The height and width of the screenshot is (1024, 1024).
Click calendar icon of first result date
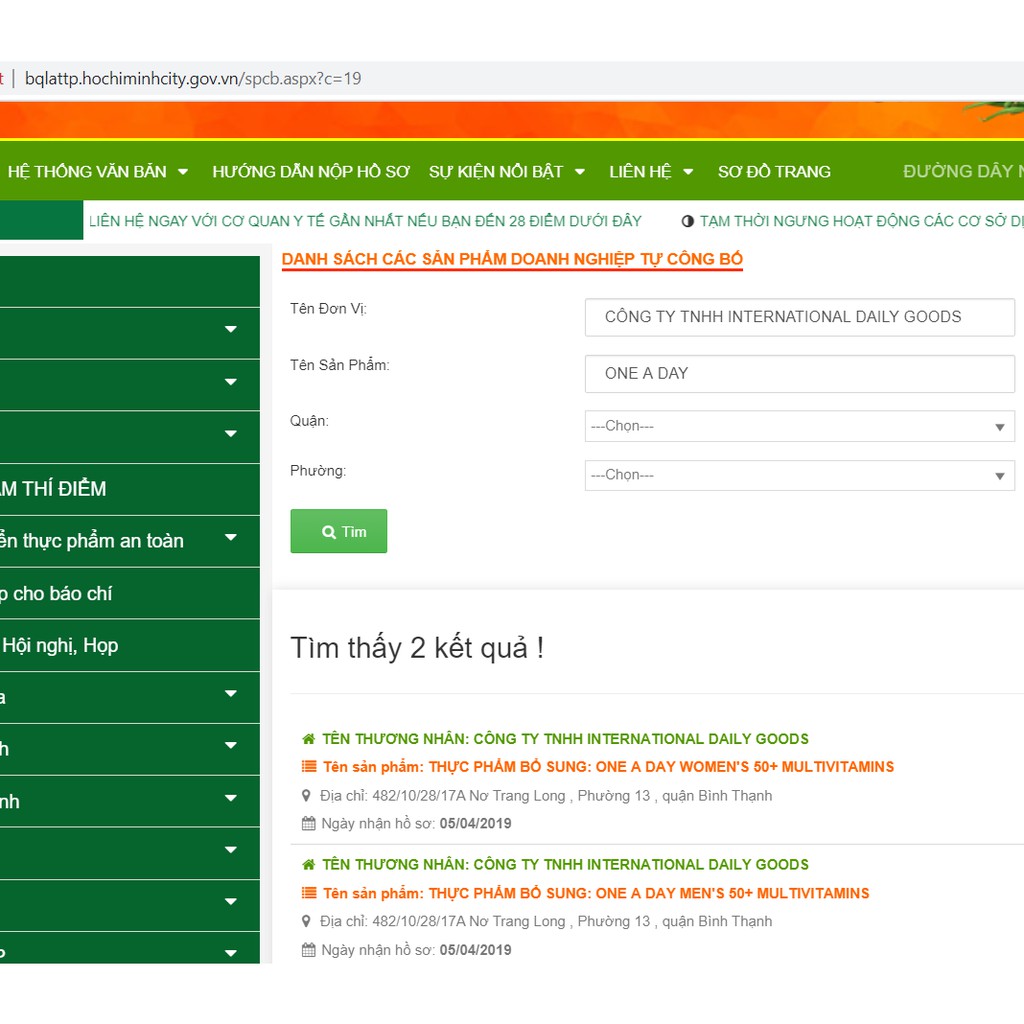click(308, 824)
